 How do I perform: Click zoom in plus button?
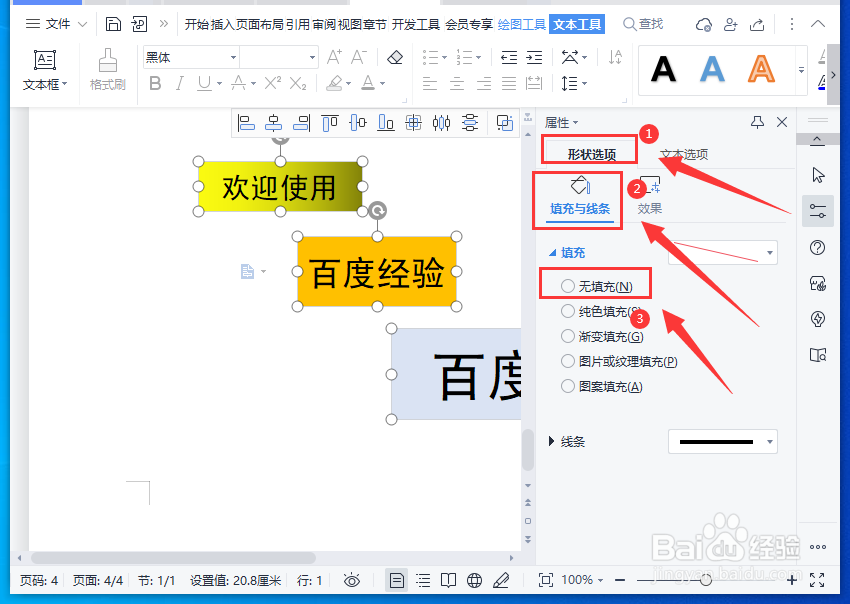(792, 581)
